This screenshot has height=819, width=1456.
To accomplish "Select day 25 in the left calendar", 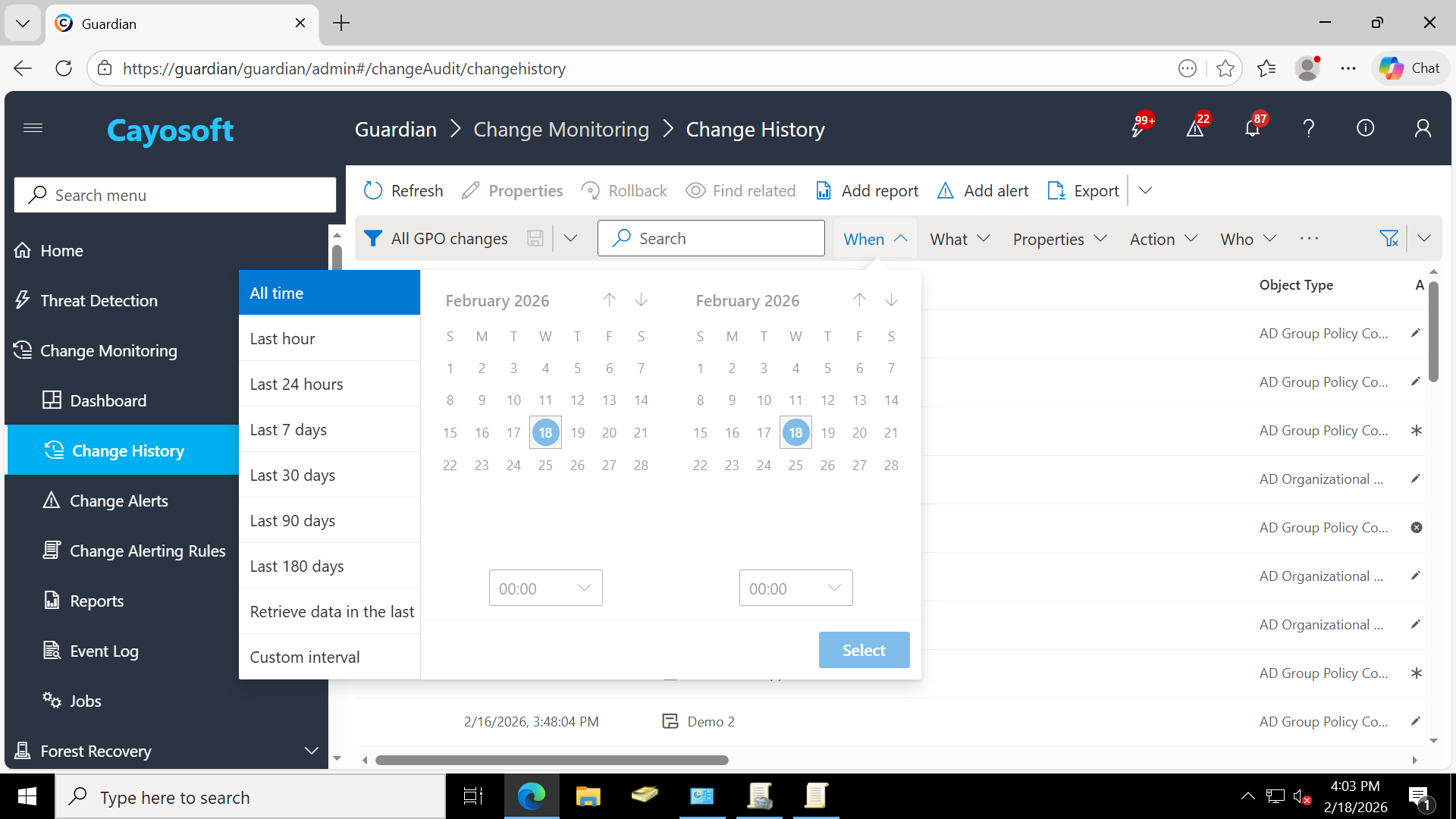I will 545,465.
